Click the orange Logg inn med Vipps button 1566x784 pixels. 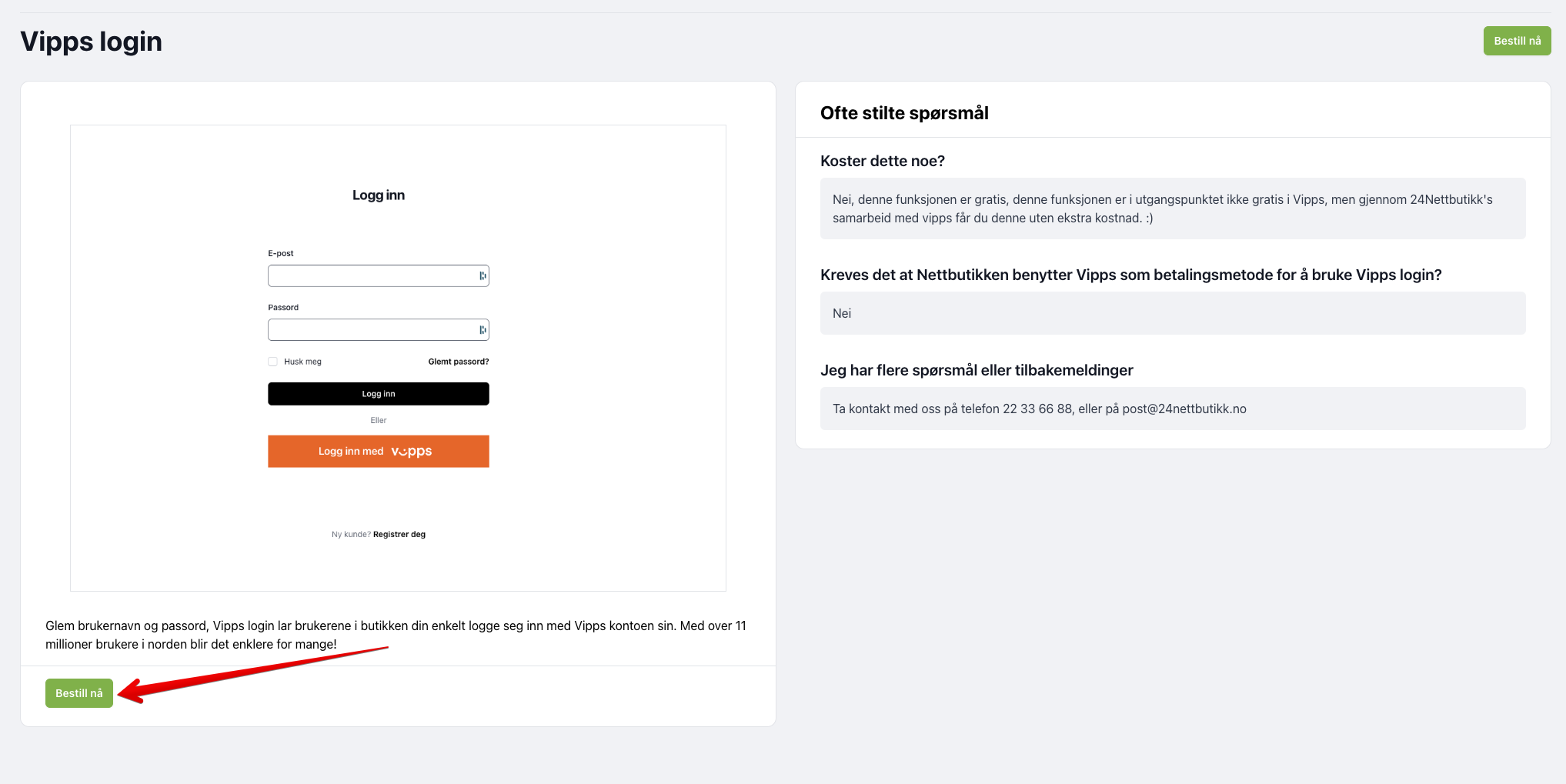pos(379,452)
